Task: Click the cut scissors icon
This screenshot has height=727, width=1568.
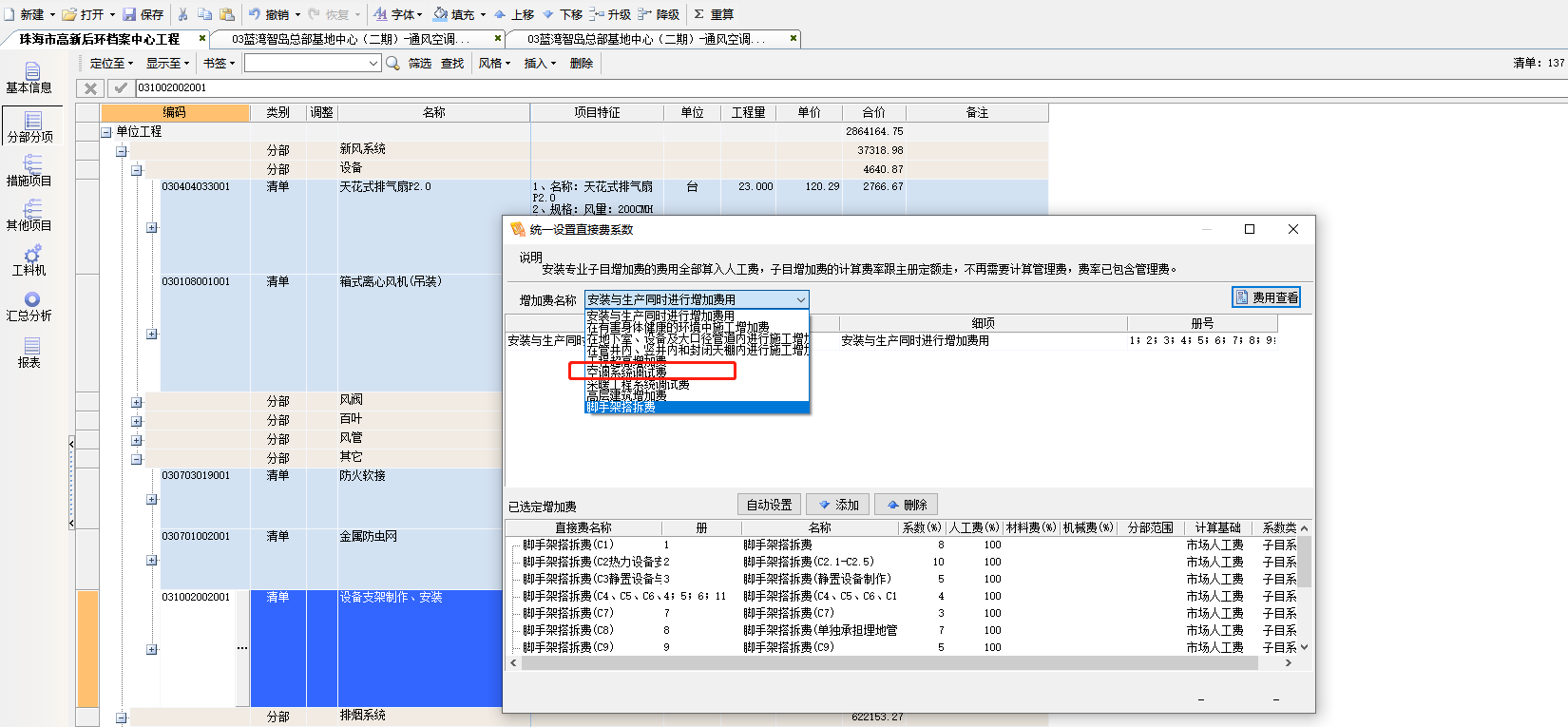Action: coord(182,14)
